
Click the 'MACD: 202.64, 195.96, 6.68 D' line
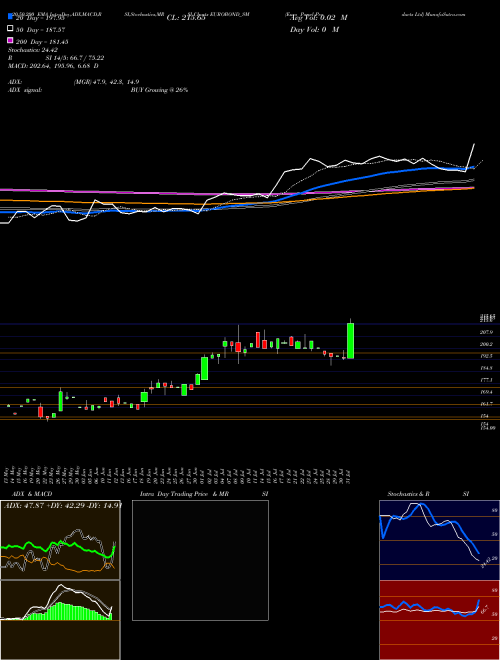point(53,66)
